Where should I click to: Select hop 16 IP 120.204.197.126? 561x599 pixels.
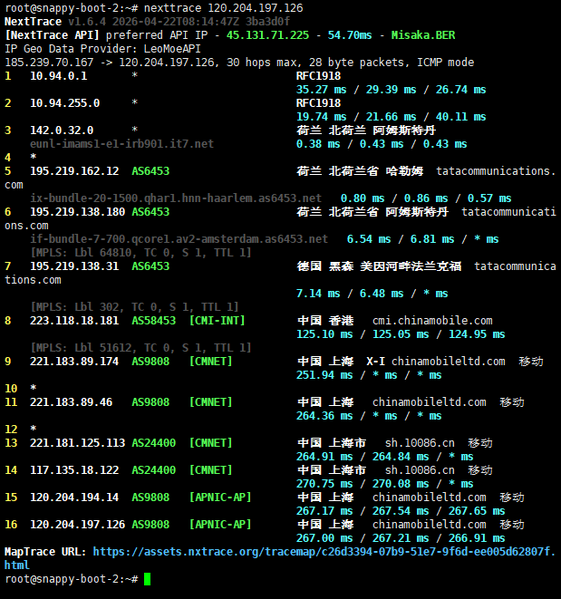pyautogui.click(x=78, y=525)
